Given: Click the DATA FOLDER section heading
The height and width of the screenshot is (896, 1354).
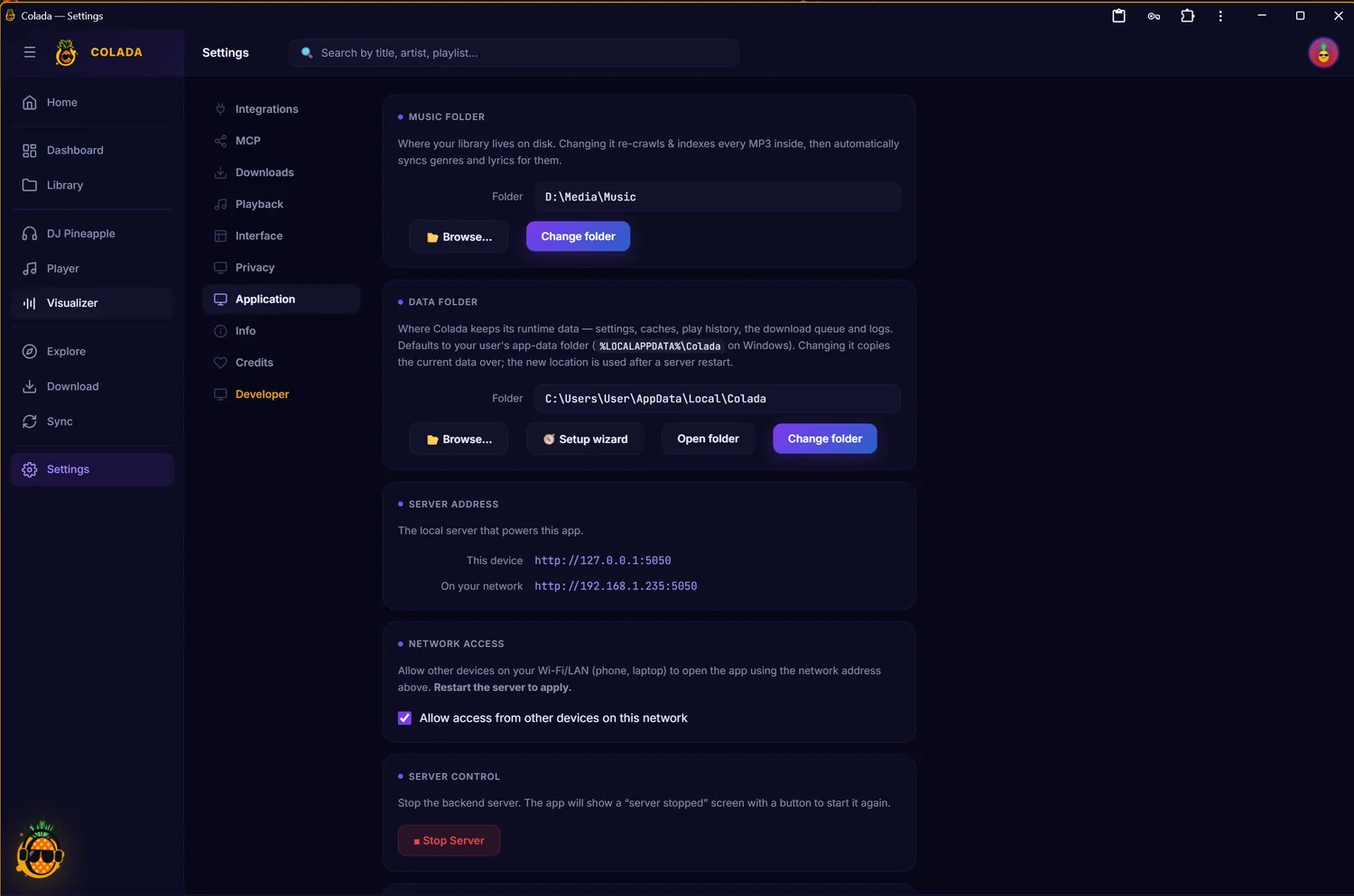Looking at the screenshot, I should [x=443, y=302].
